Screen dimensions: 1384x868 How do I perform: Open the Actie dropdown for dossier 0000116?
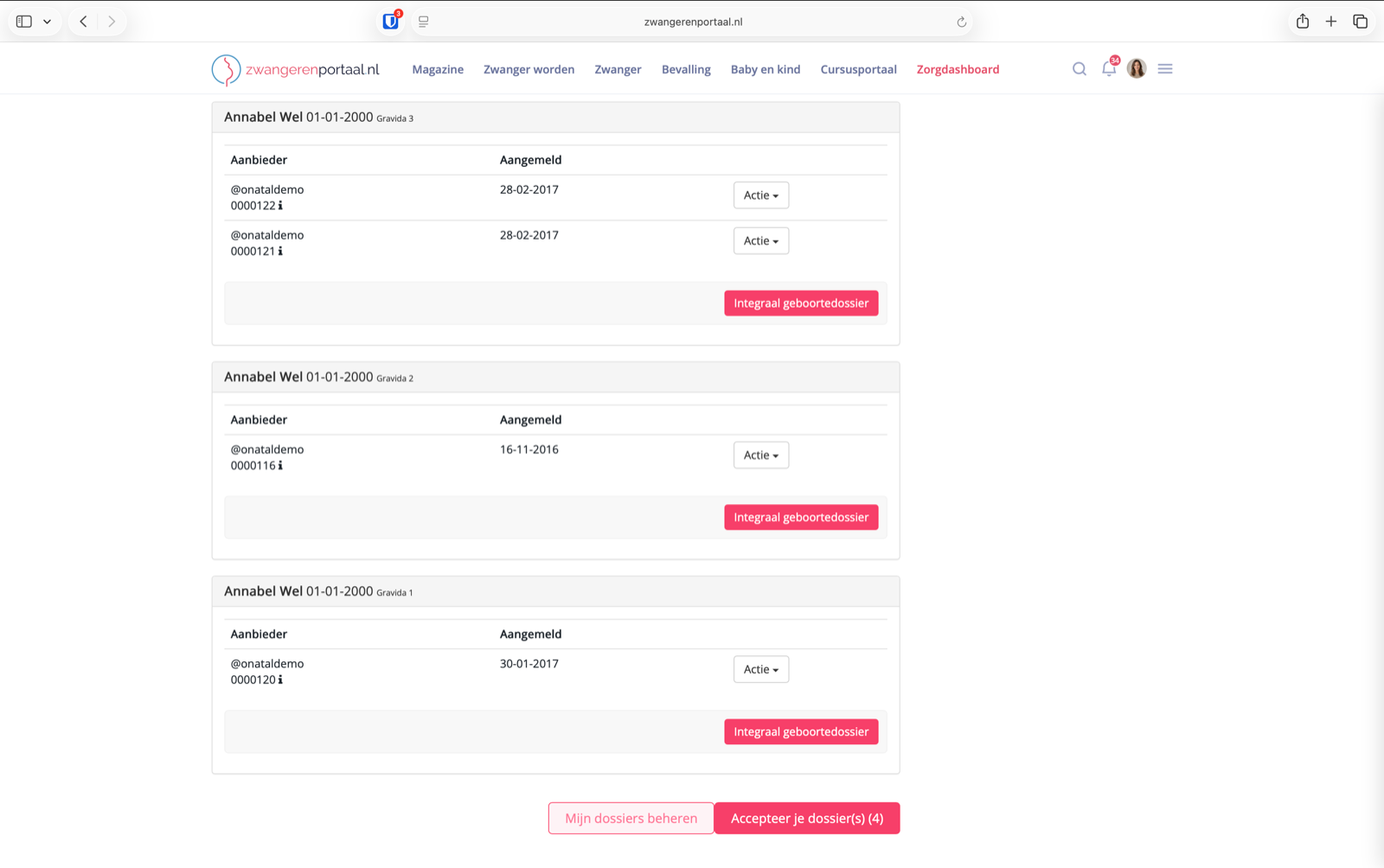pyautogui.click(x=761, y=456)
